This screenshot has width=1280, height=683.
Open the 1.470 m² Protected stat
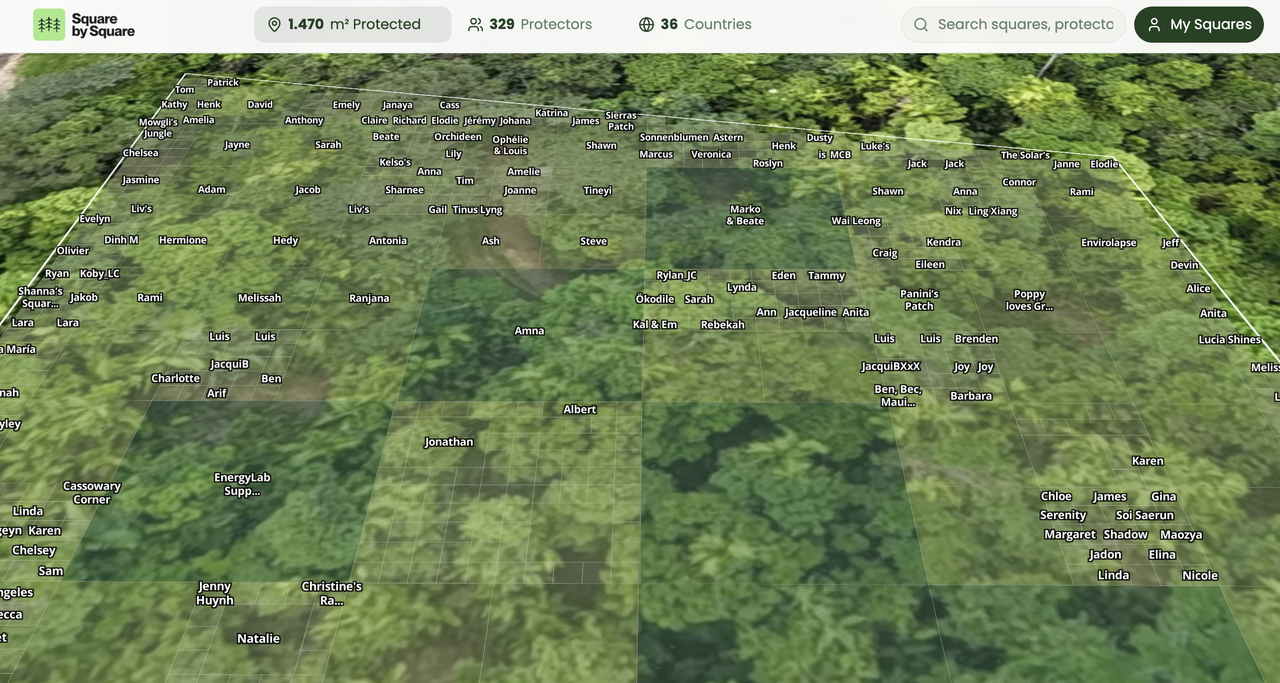pos(352,25)
